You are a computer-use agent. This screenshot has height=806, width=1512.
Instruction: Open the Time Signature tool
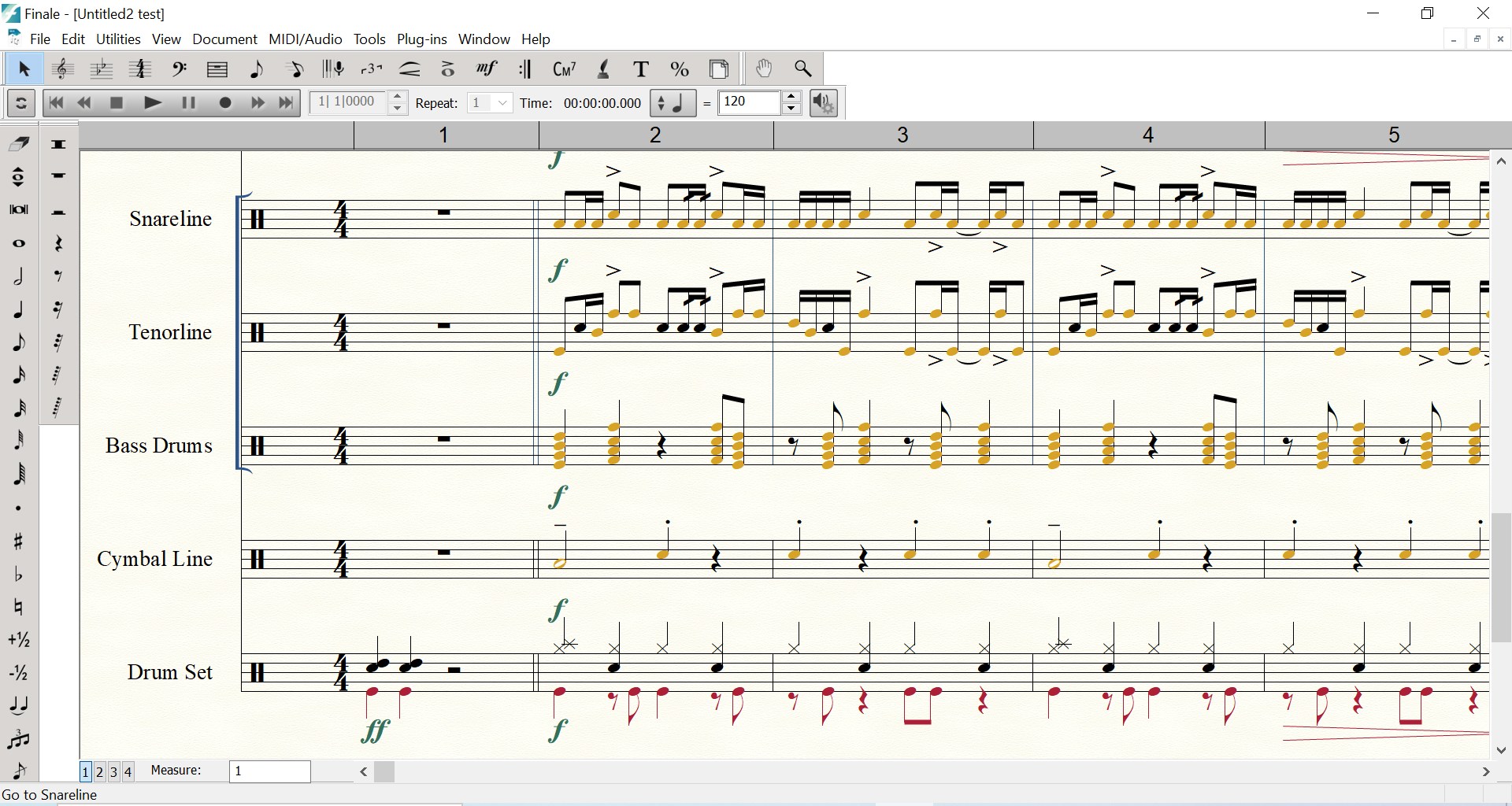click(x=140, y=70)
